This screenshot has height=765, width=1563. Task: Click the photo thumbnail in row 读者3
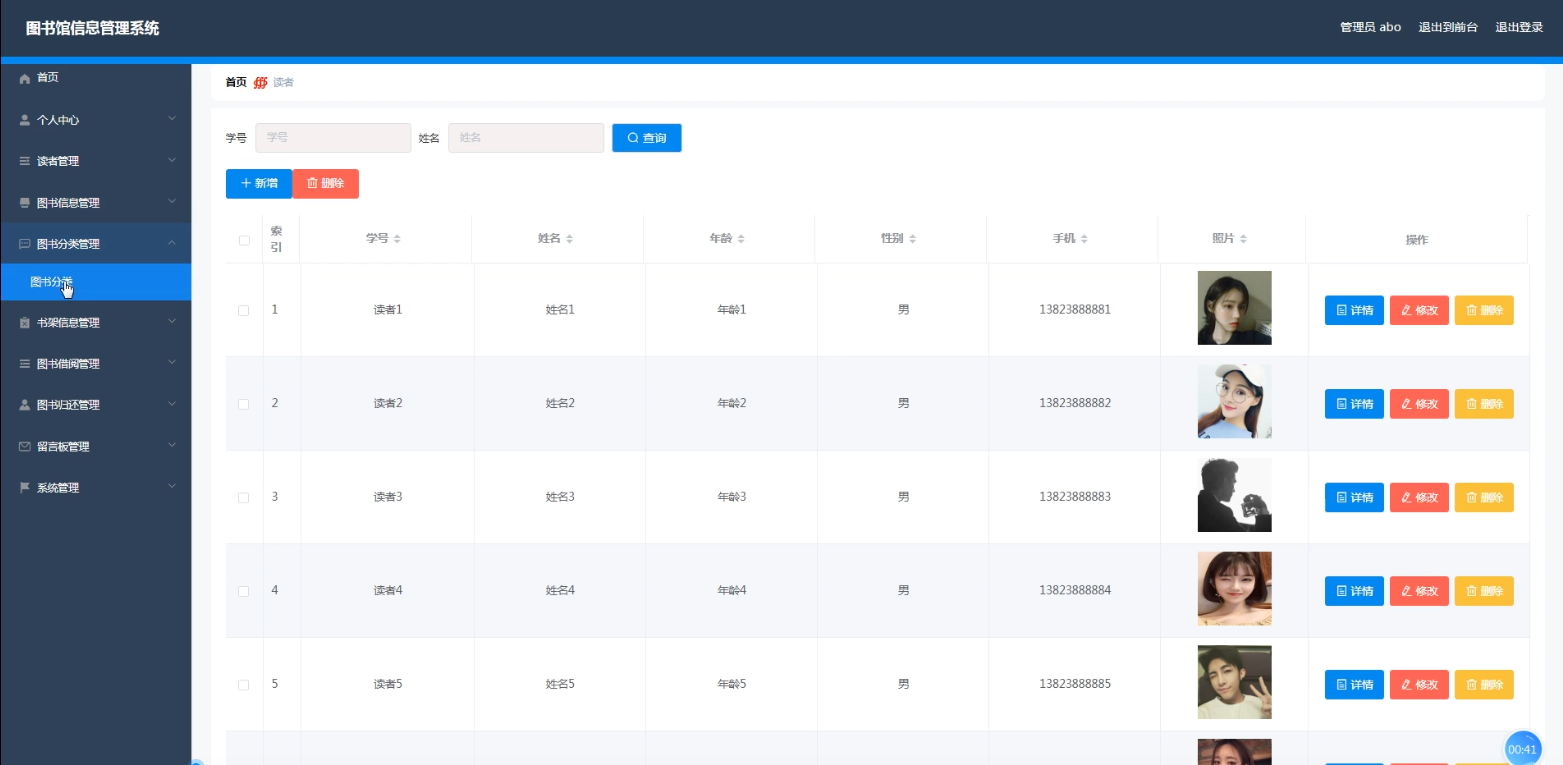[x=1234, y=495]
